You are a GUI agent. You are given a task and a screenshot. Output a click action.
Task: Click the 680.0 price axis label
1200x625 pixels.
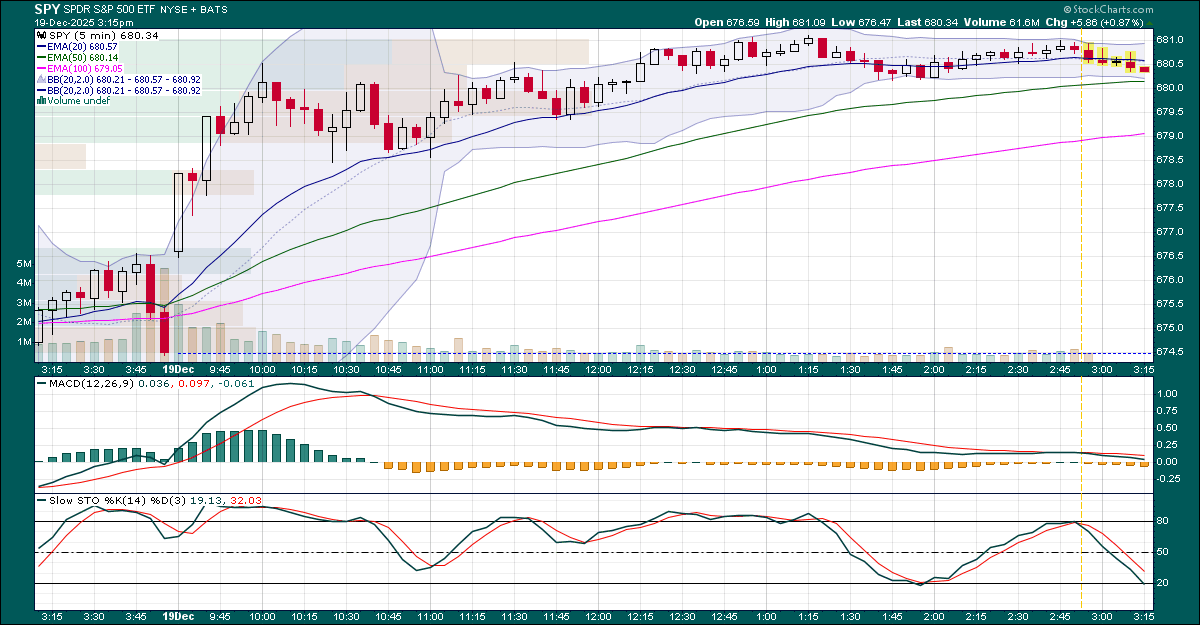[1171, 88]
